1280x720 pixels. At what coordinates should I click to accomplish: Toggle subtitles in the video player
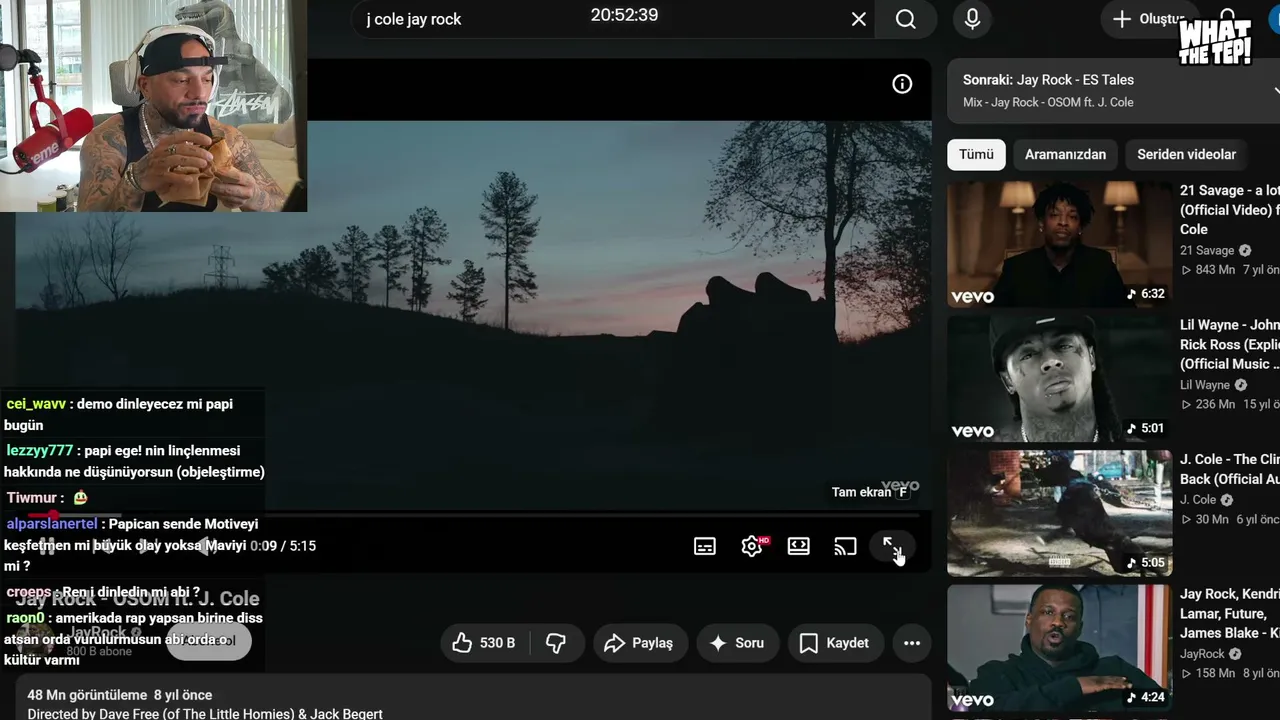705,546
